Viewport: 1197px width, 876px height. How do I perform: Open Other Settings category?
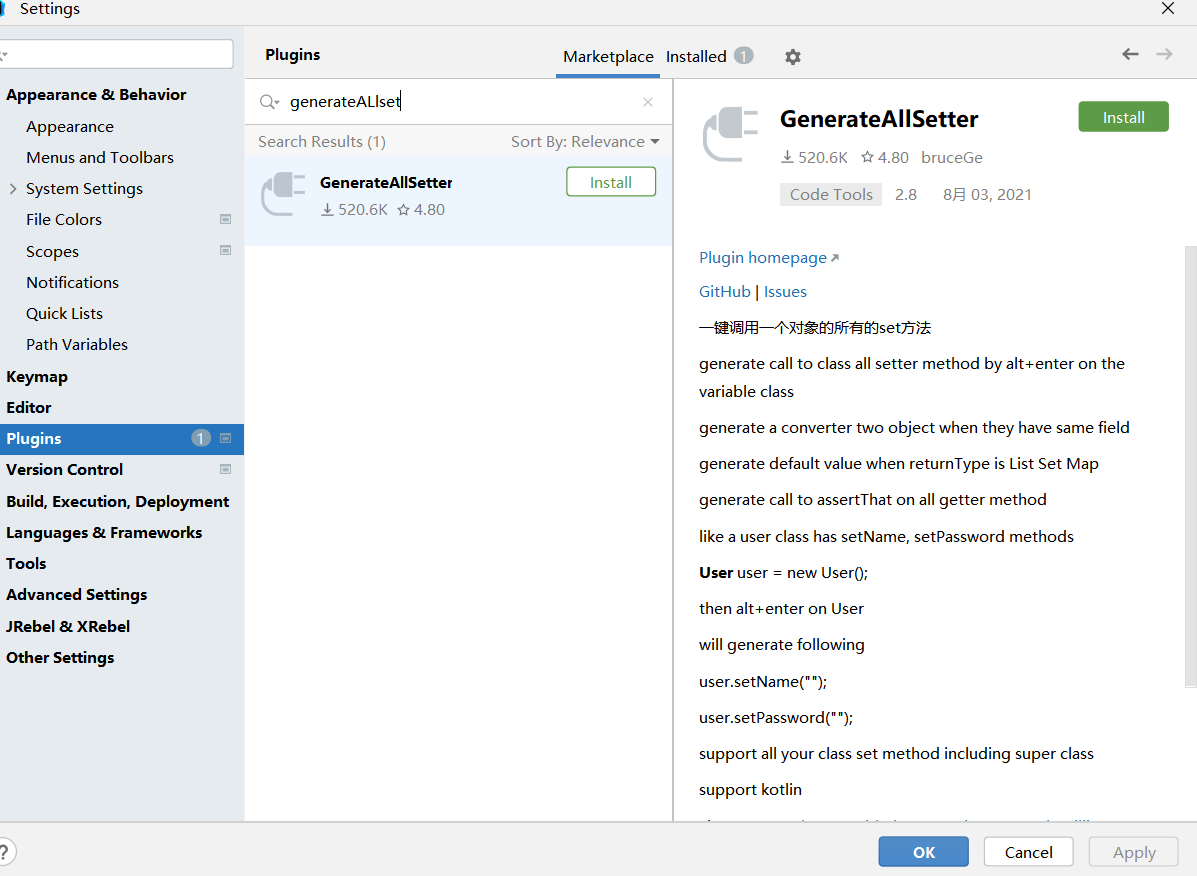coord(60,658)
